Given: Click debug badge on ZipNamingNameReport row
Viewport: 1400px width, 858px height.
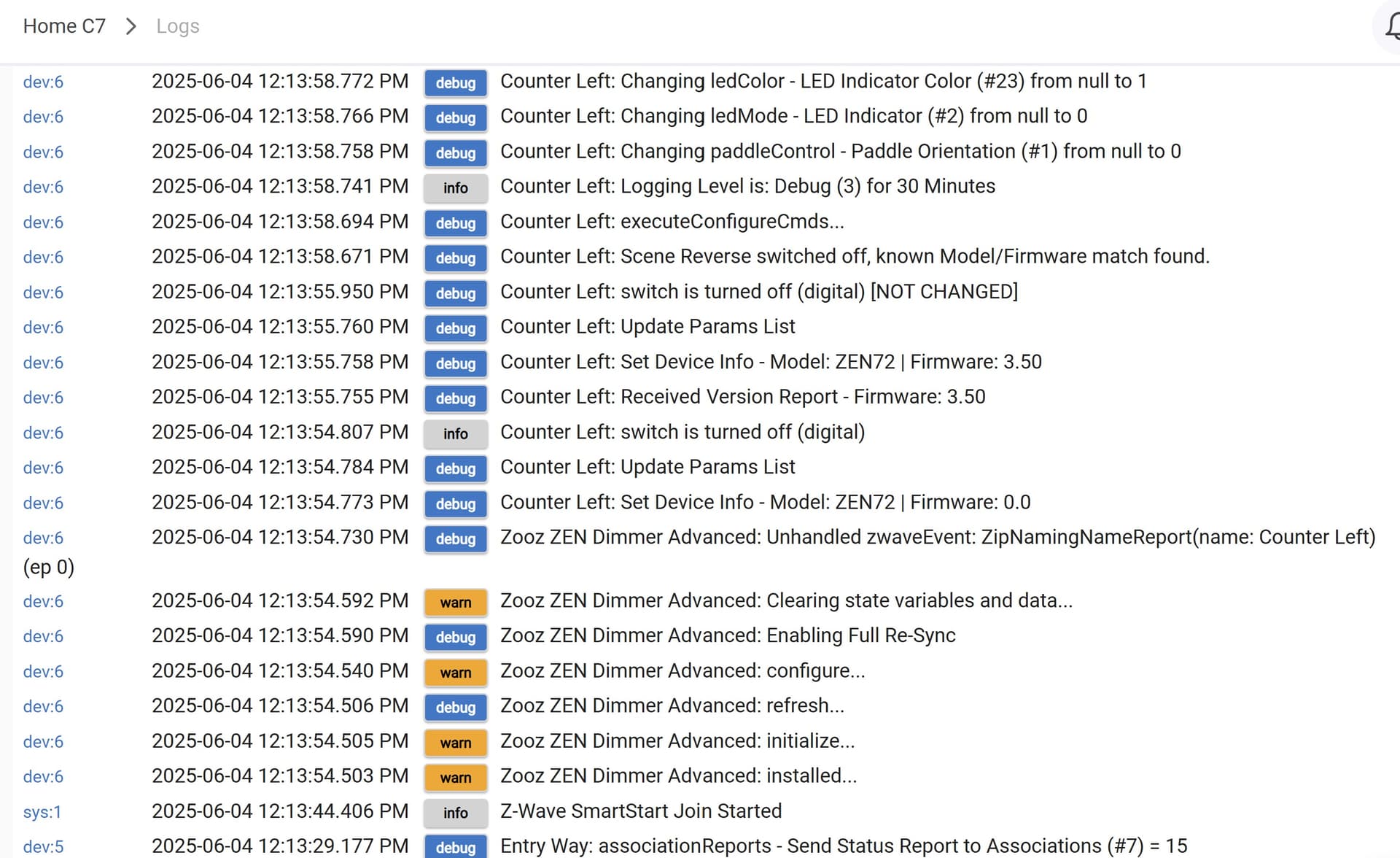Looking at the screenshot, I should pos(456,538).
